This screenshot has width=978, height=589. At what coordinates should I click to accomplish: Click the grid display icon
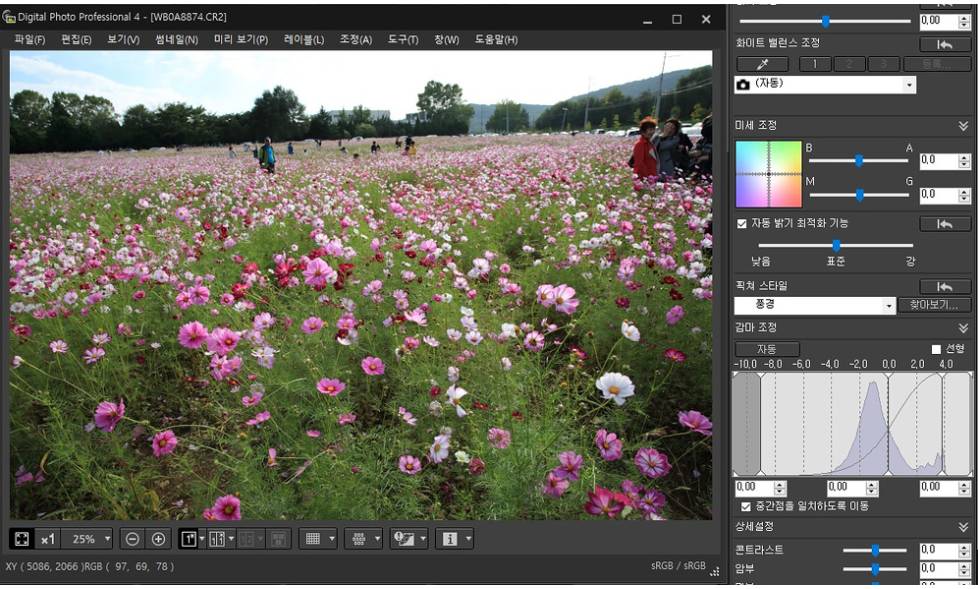(x=313, y=539)
